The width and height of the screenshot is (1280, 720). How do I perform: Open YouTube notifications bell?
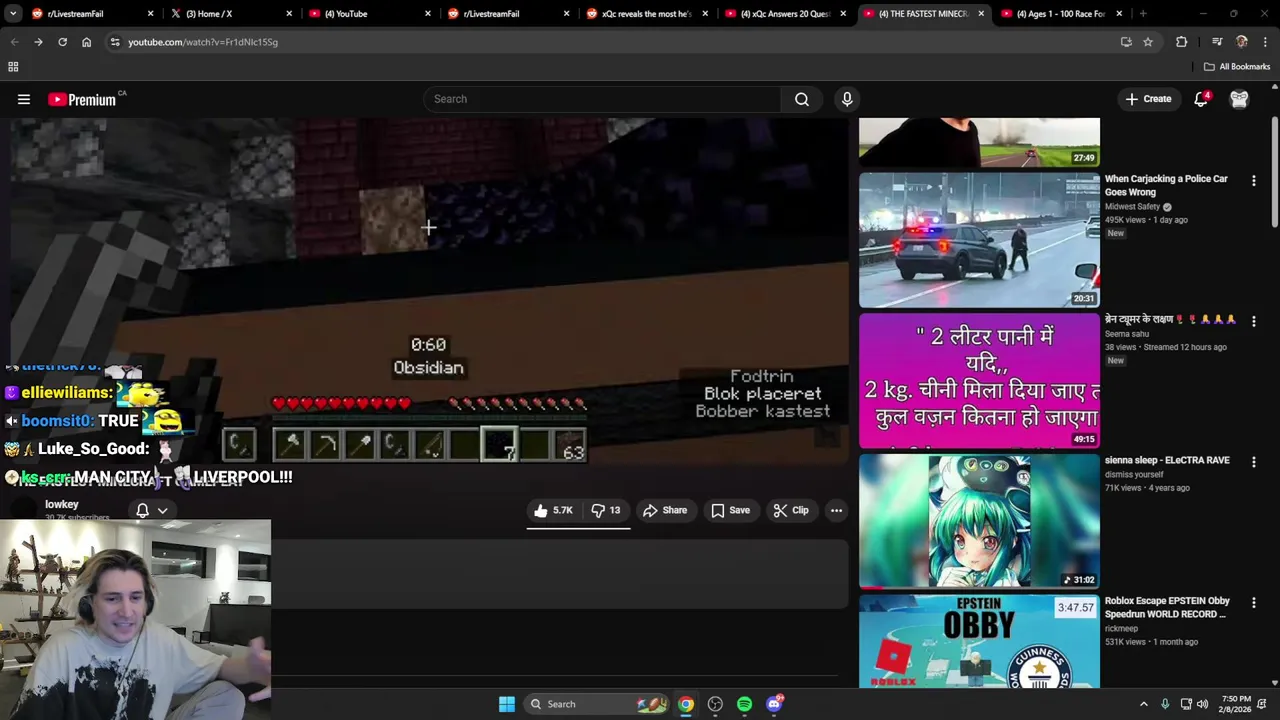pyautogui.click(x=1201, y=99)
